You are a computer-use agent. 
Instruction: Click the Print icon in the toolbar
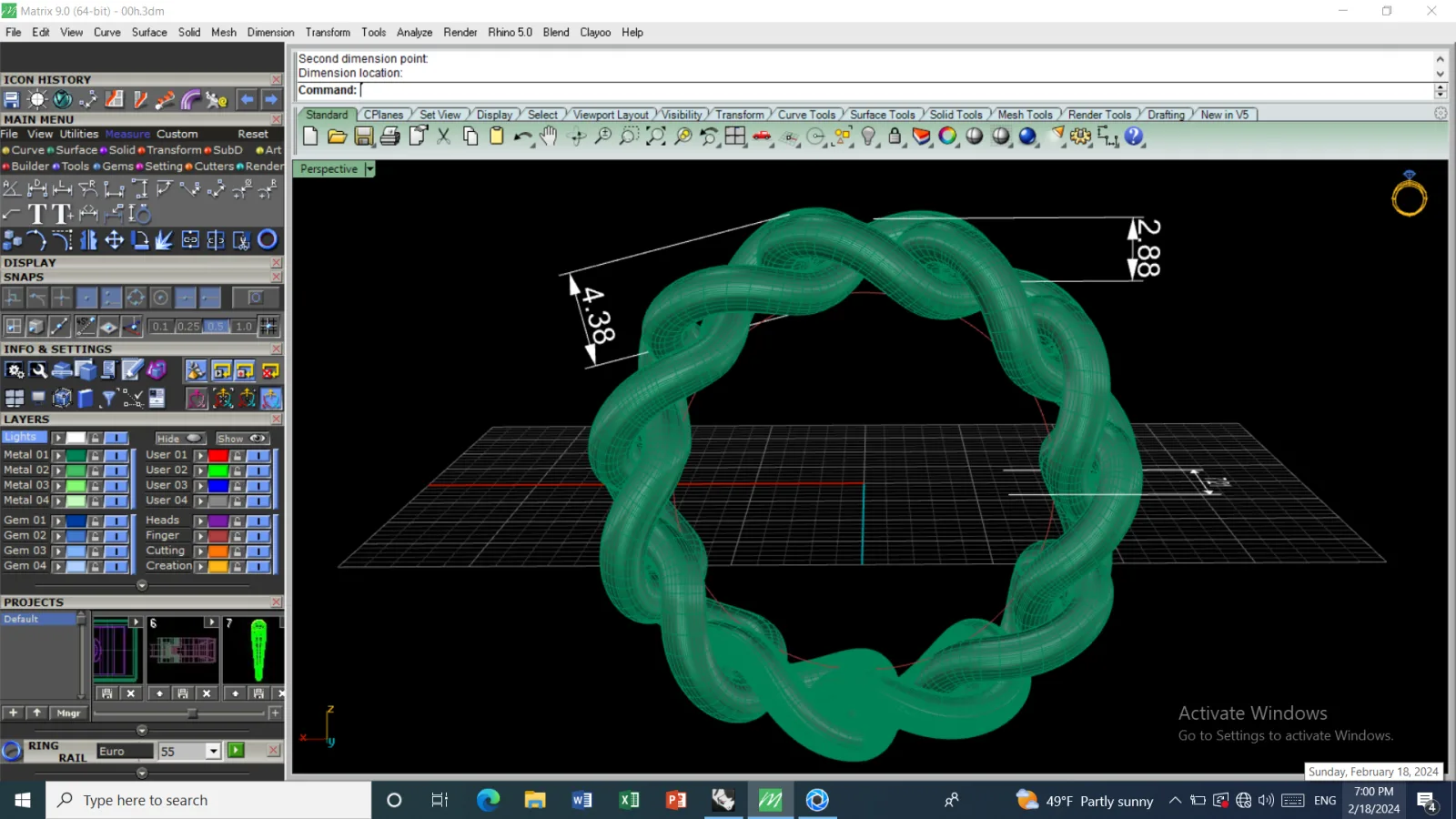390,136
